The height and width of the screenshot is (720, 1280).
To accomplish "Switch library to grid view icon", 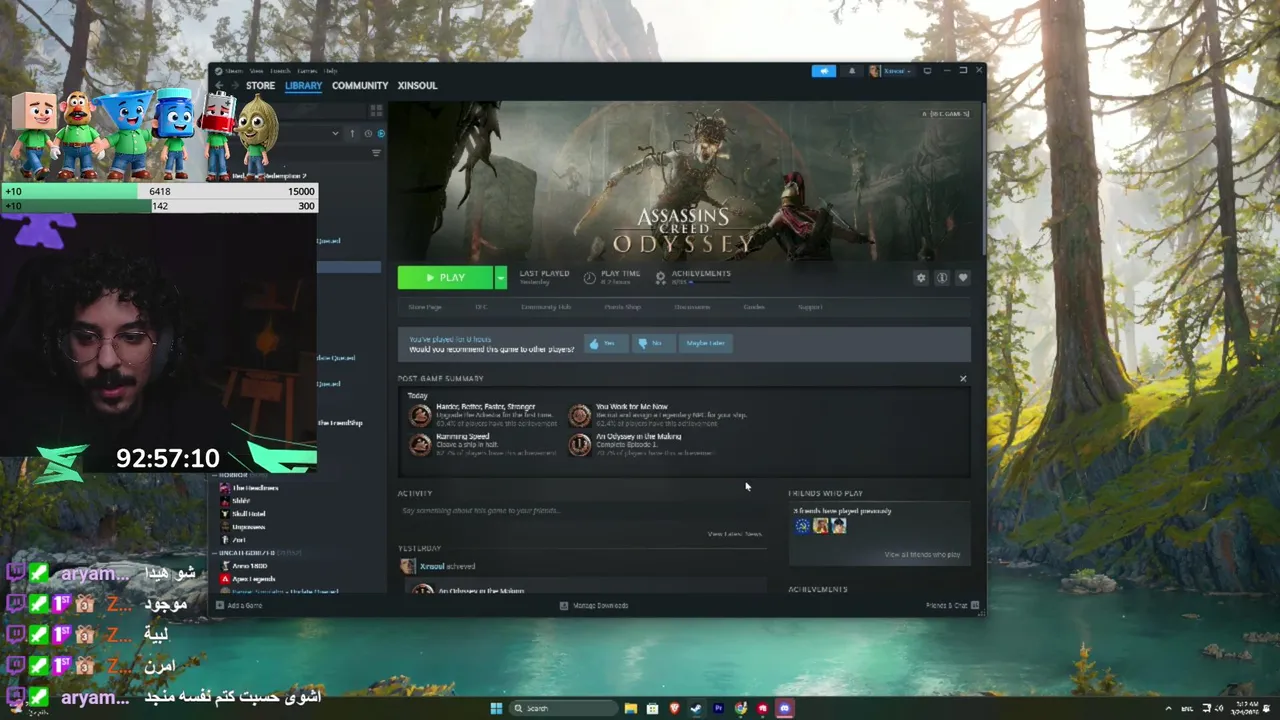I will [376, 110].
